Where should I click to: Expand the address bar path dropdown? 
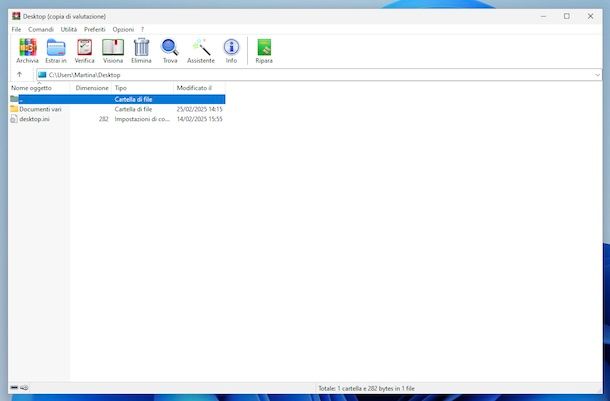pyautogui.click(x=597, y=75)
